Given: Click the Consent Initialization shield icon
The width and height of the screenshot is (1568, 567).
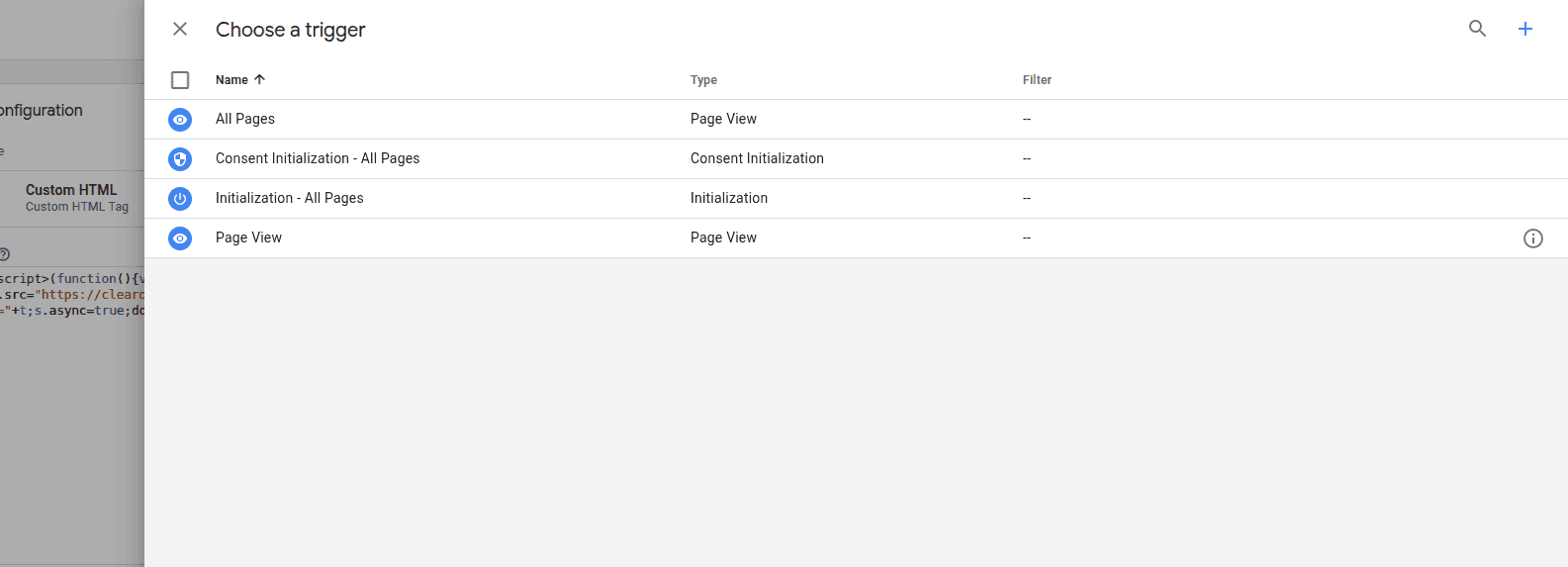Looking at the screenshot, I should click(180, 159).
